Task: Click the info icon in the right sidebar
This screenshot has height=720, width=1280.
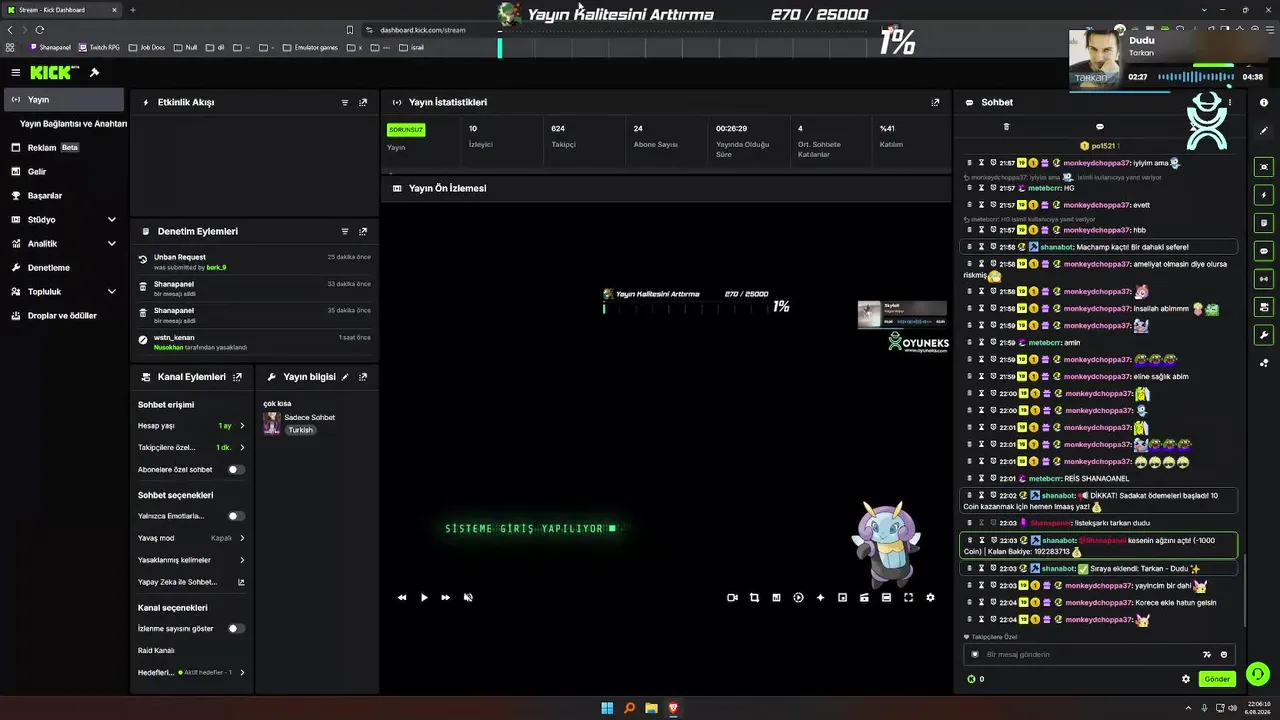Action: point(1264,103)
